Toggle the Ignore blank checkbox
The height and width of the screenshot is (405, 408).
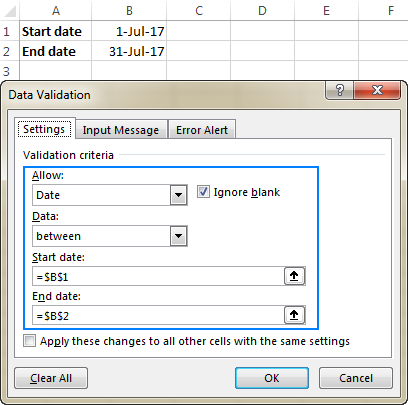click(x=203, y=192)
